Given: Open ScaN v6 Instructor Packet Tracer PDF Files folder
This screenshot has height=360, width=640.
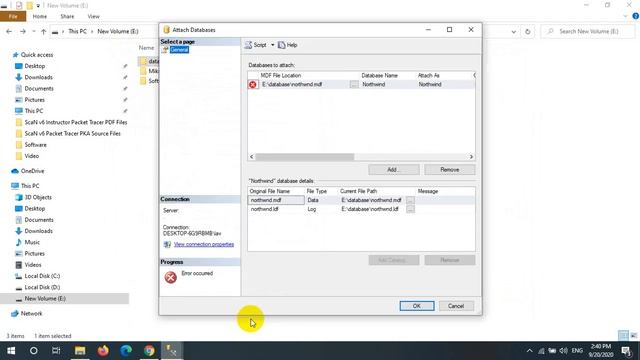Looking at the screenshot, I should (x=76, y=122).
